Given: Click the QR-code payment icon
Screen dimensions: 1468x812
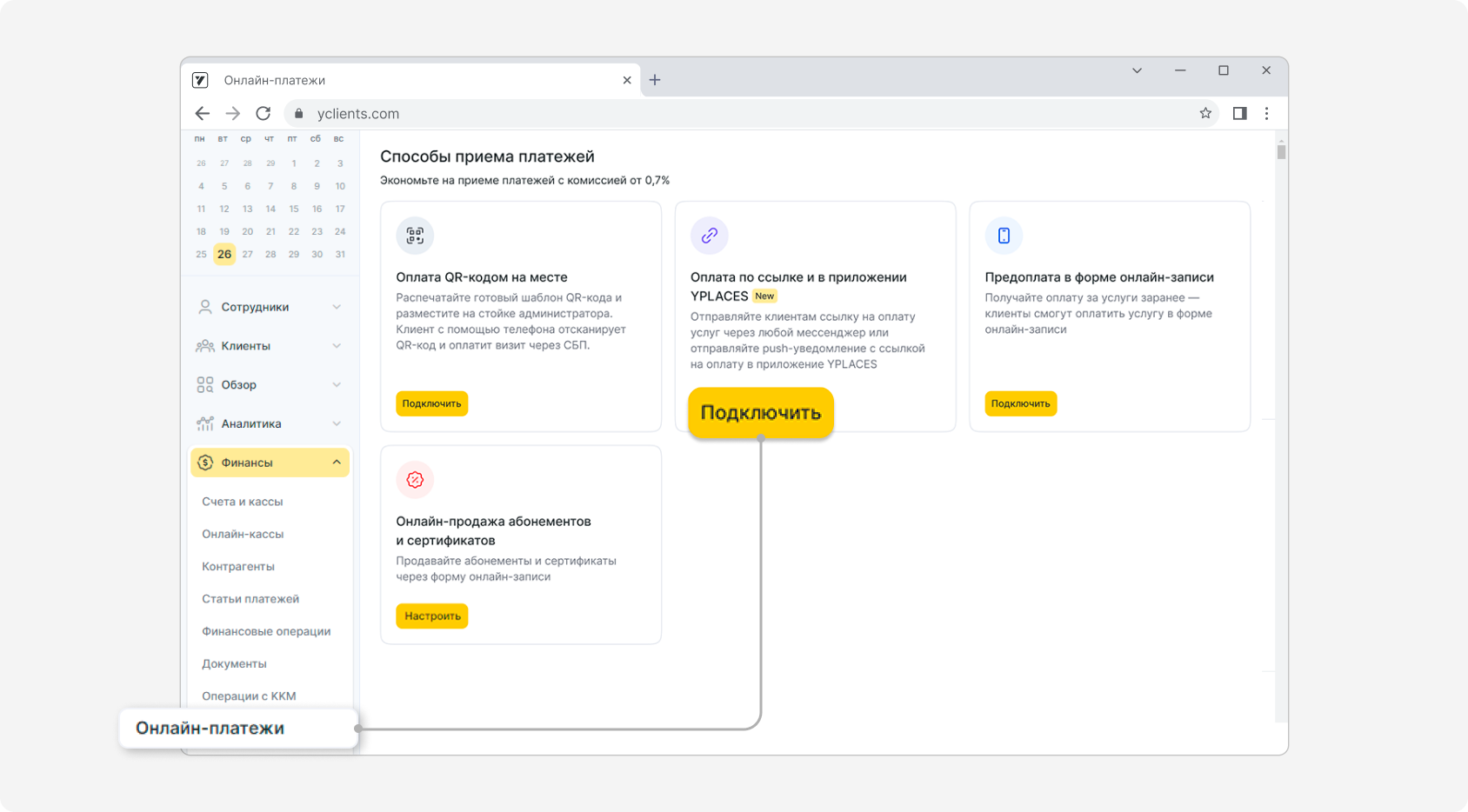Looking at the screenshot, I should pos(415,236).
